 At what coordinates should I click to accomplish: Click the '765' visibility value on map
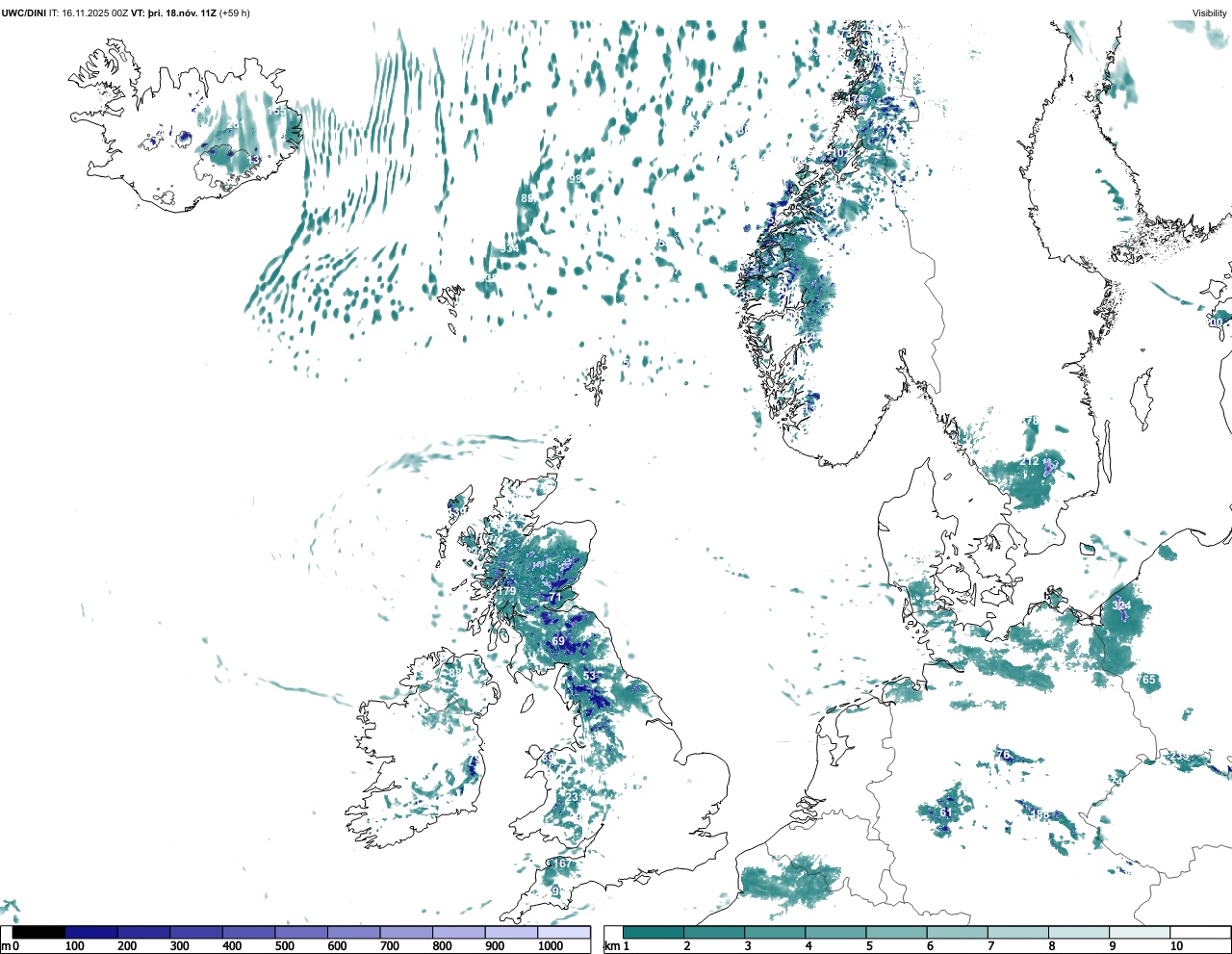point(1147,680)
